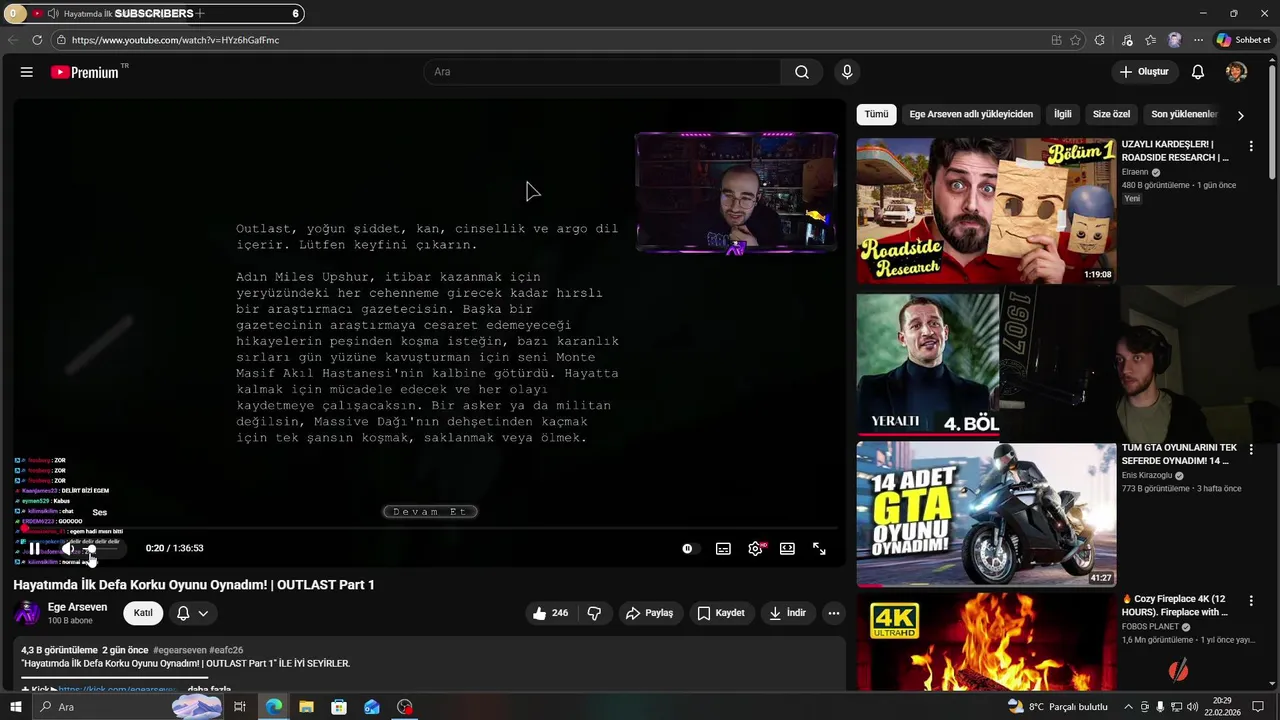The height and width of the screenshot is (720, 1280).
Task: Dislike the video
Action: tap(594, 613)
